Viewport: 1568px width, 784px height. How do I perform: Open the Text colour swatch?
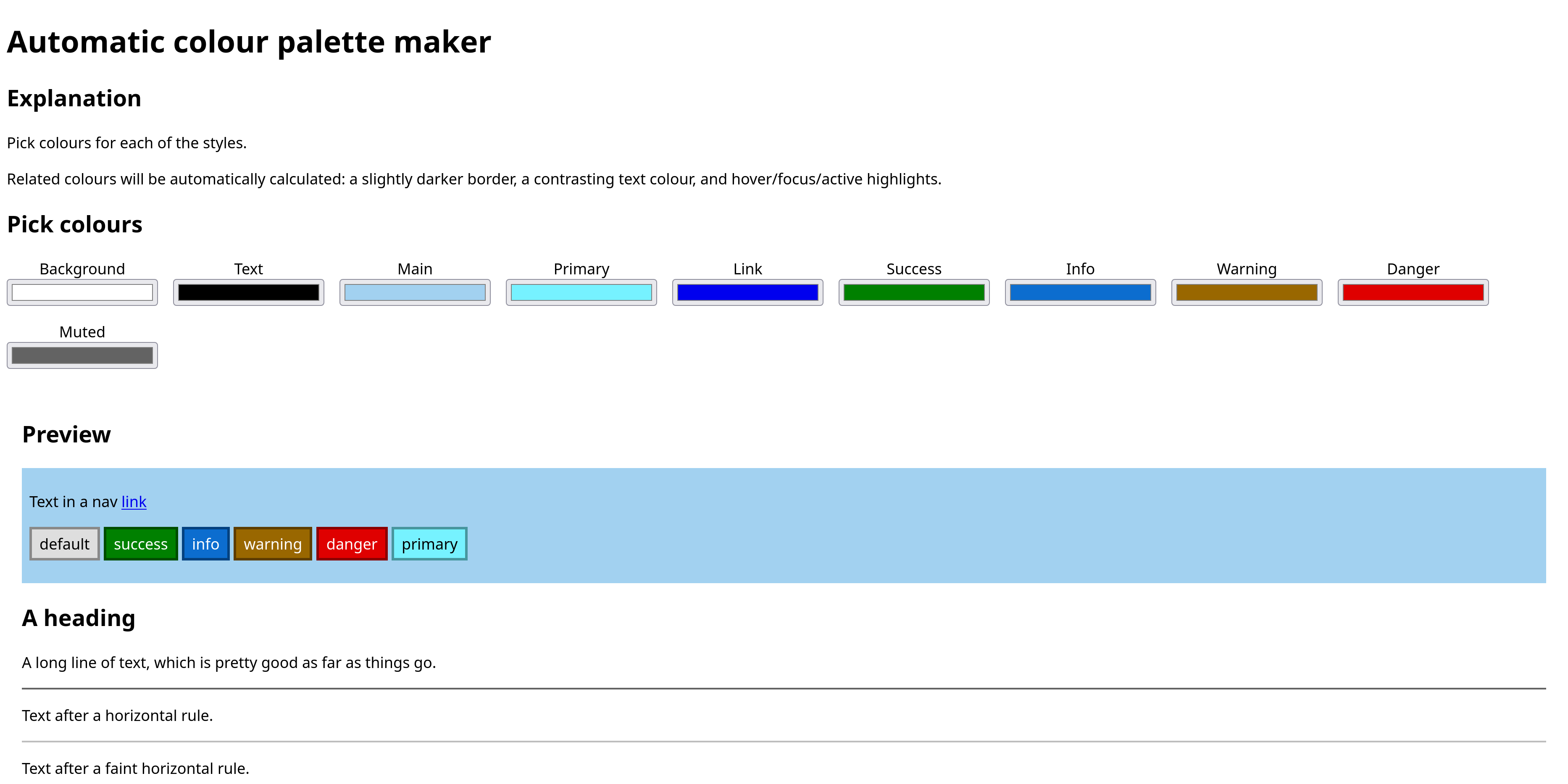(248, 292)
